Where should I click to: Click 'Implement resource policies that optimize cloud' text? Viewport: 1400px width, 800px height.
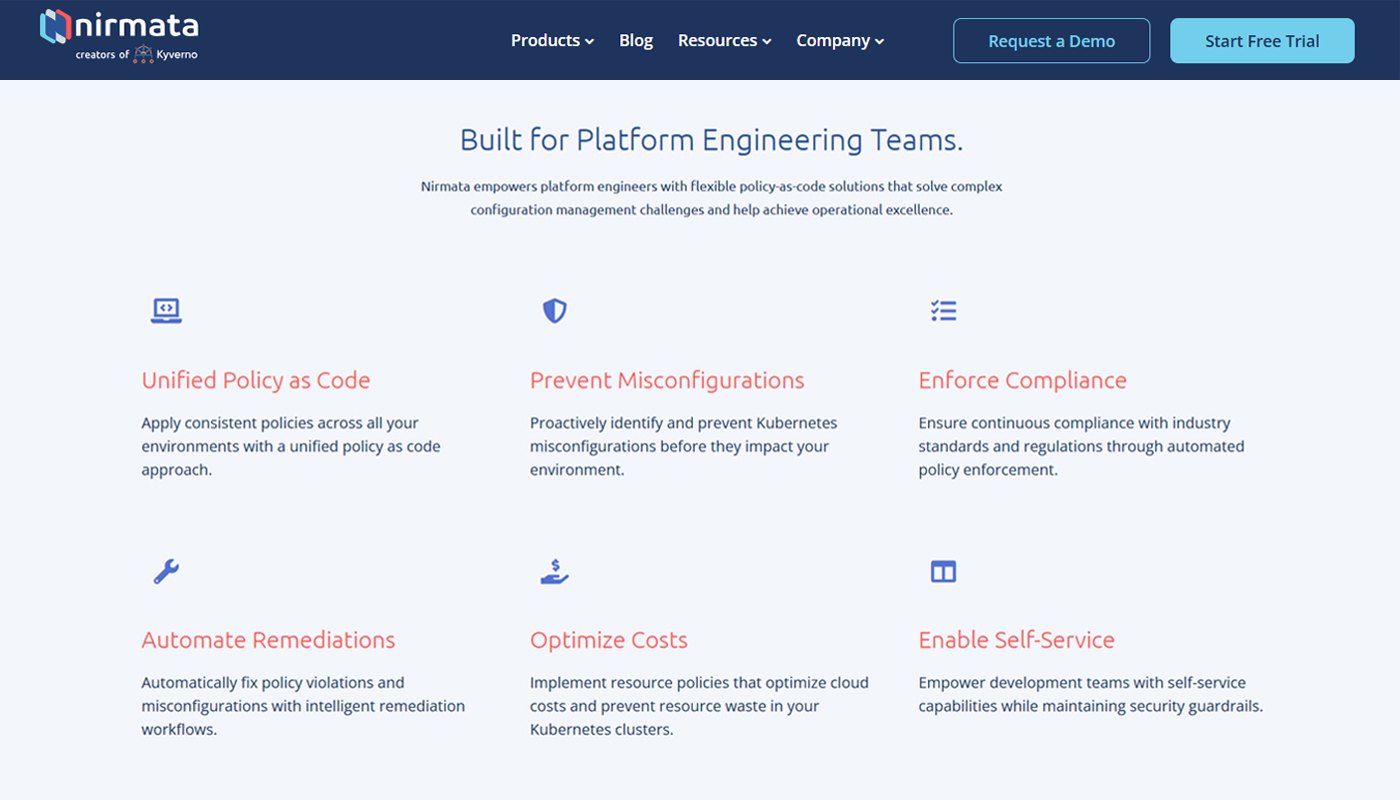(x=699, y=683)
